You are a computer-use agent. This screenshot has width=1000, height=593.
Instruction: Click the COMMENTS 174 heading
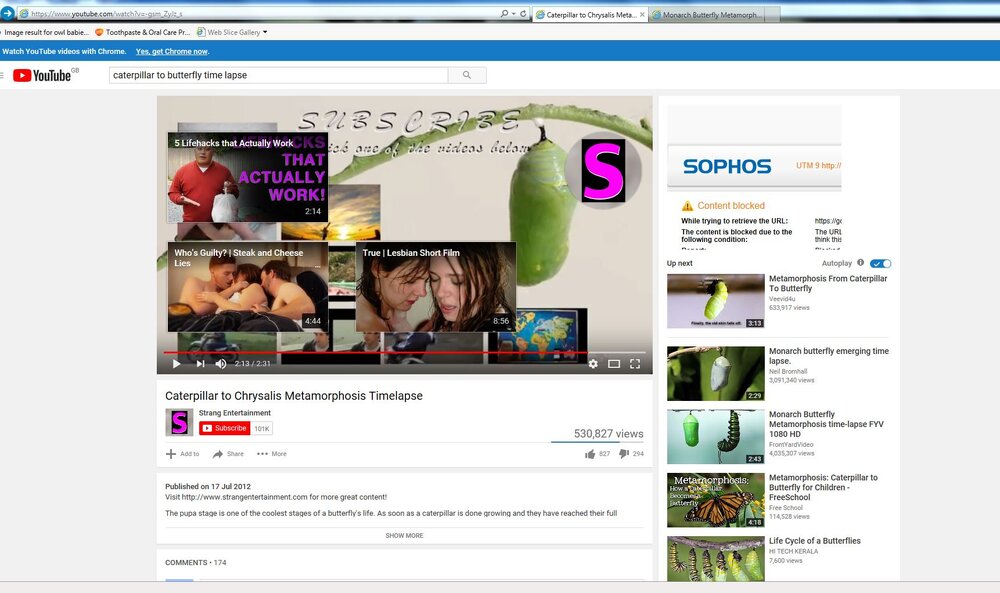click(196, 562)
